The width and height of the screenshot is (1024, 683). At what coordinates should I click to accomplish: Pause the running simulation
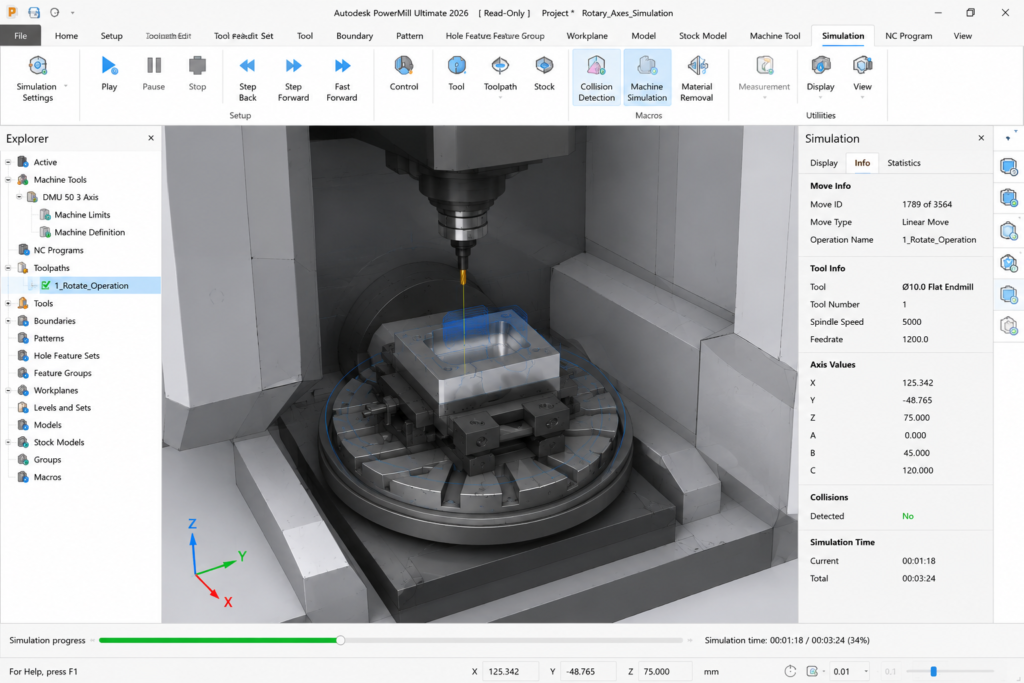[153, 74]
